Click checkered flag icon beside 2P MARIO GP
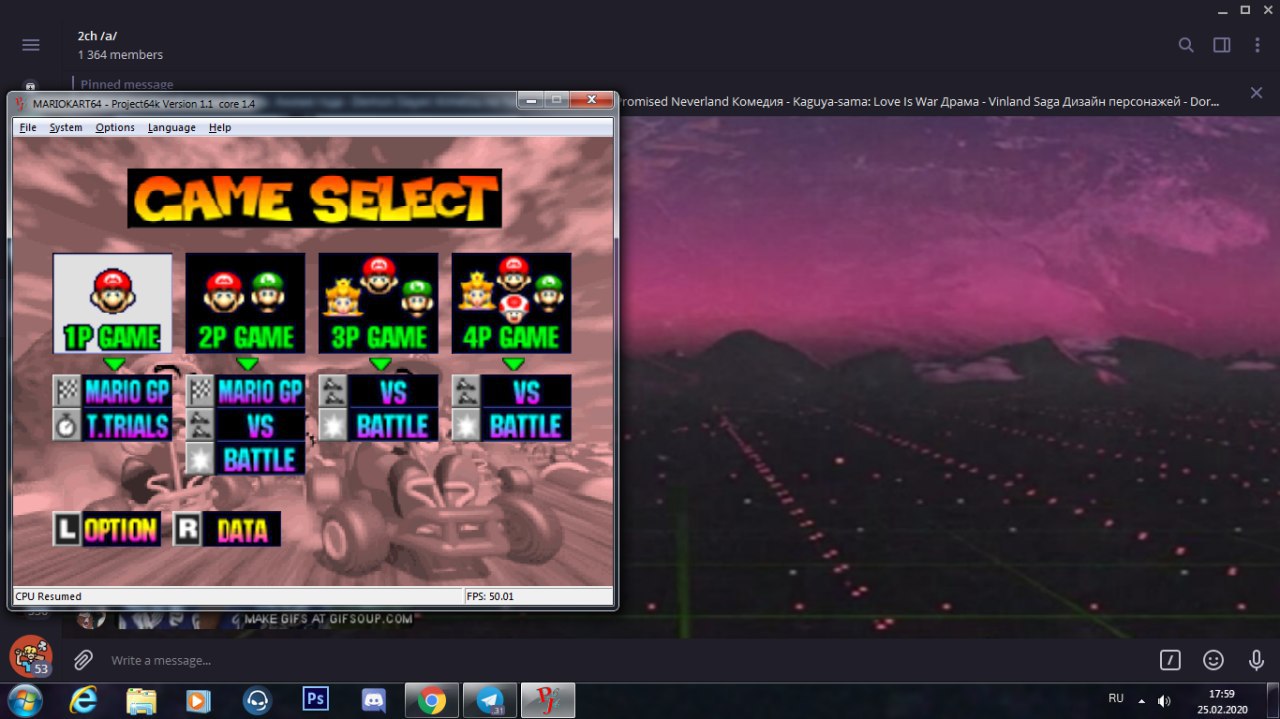The width and height of the screenshot is (1280, 719). click(200, 391)
